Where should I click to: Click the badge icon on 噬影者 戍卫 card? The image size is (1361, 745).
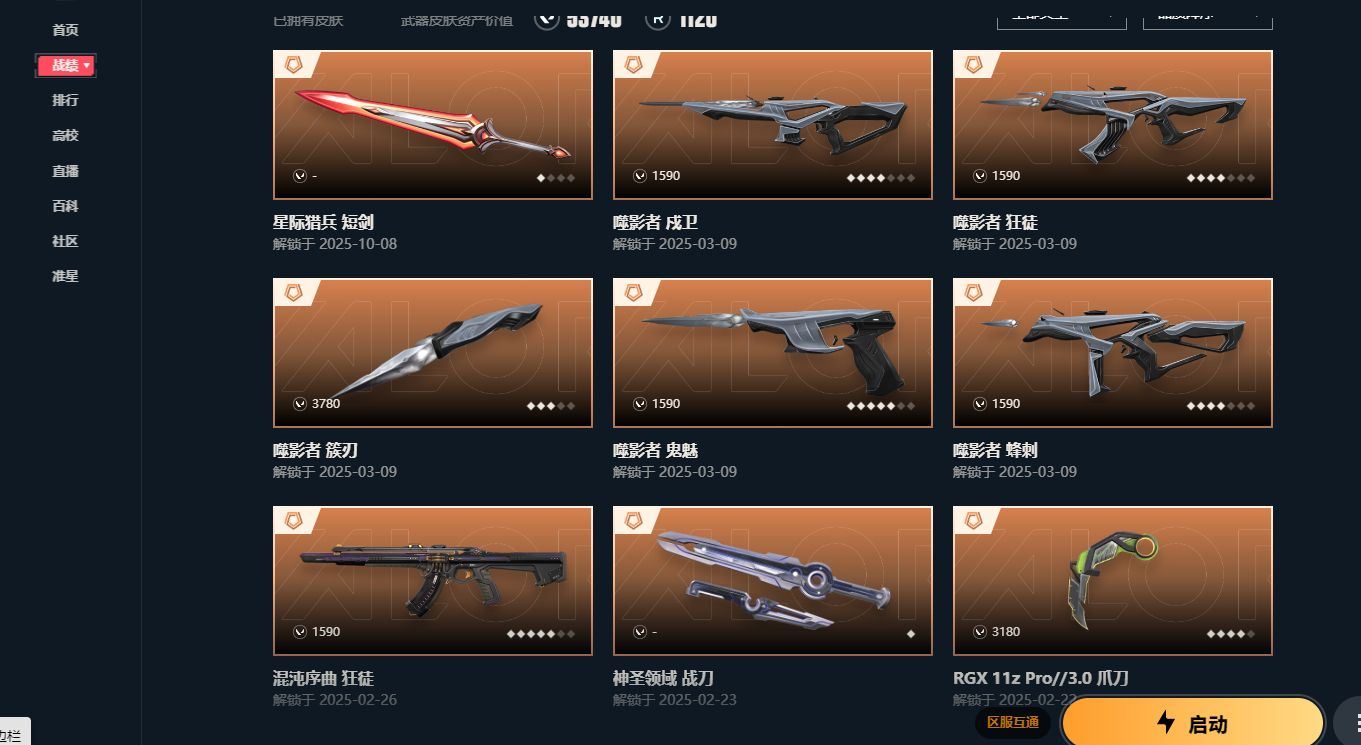tap(632, 64)
